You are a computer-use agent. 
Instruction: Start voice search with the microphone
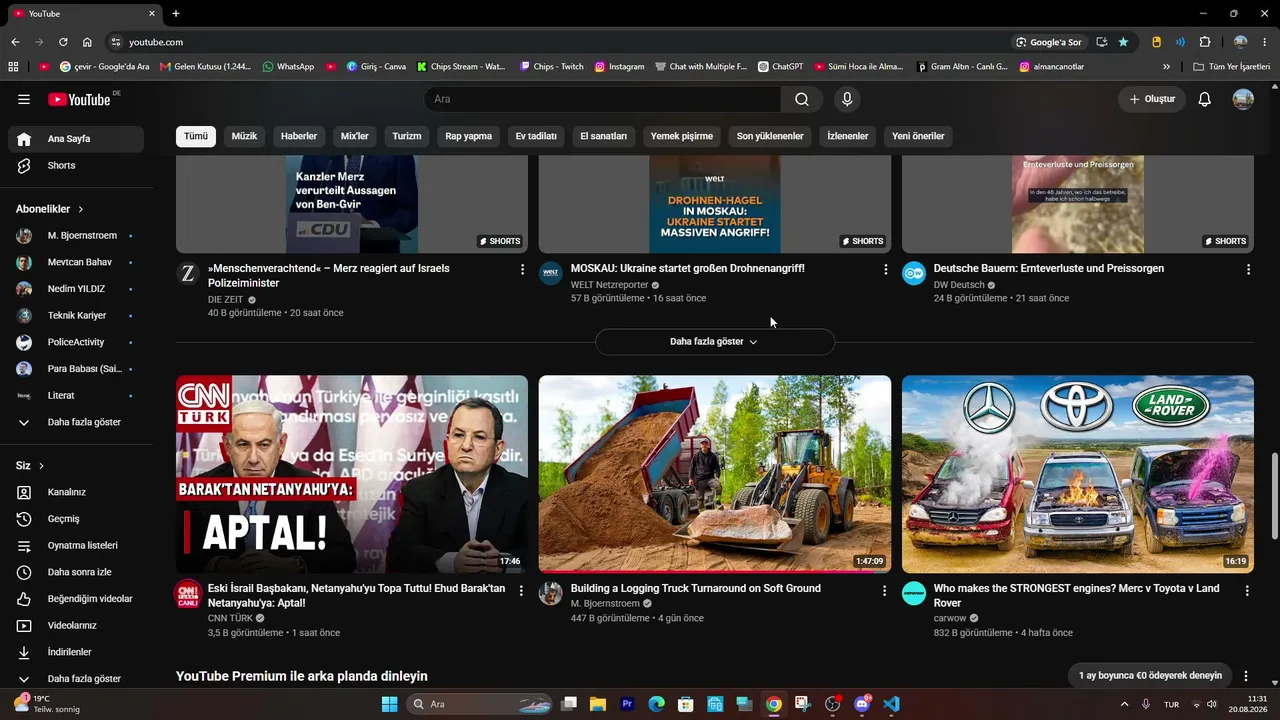click(x=847, y=99)
